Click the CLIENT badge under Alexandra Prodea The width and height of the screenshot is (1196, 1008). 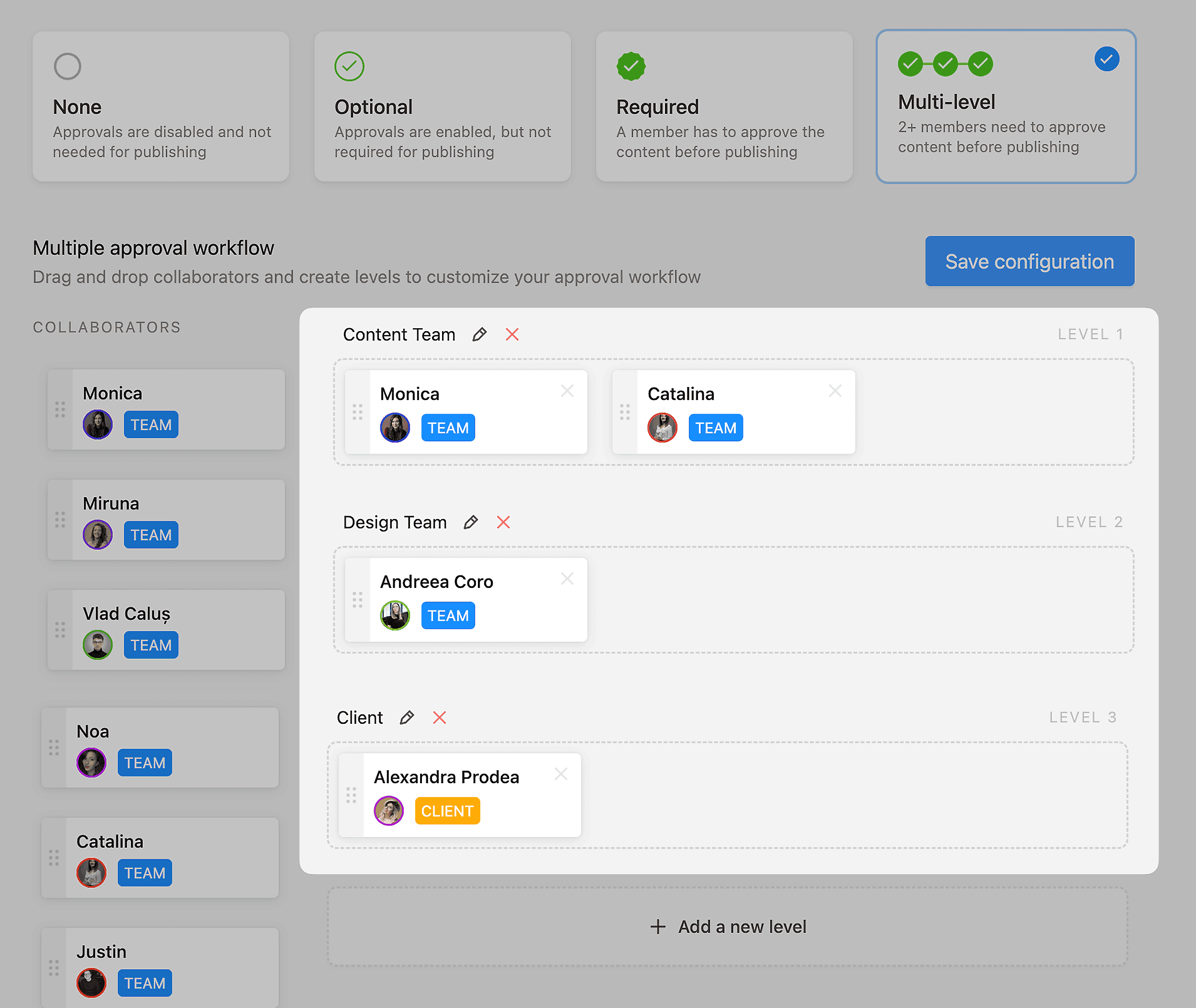tap(447, 810)
